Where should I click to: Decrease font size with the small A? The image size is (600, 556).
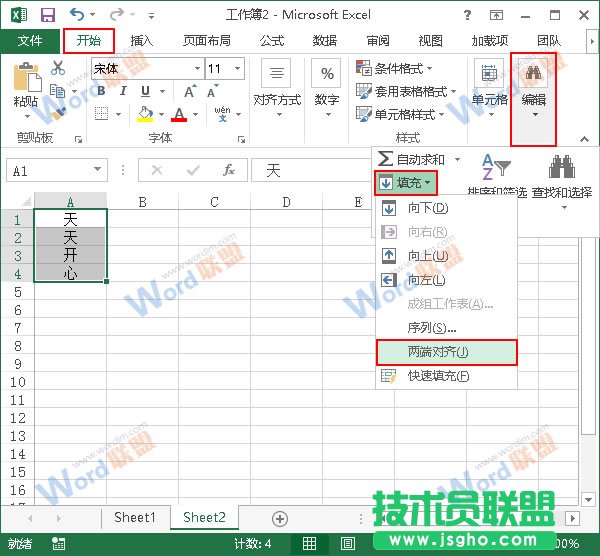click(212, 91)
